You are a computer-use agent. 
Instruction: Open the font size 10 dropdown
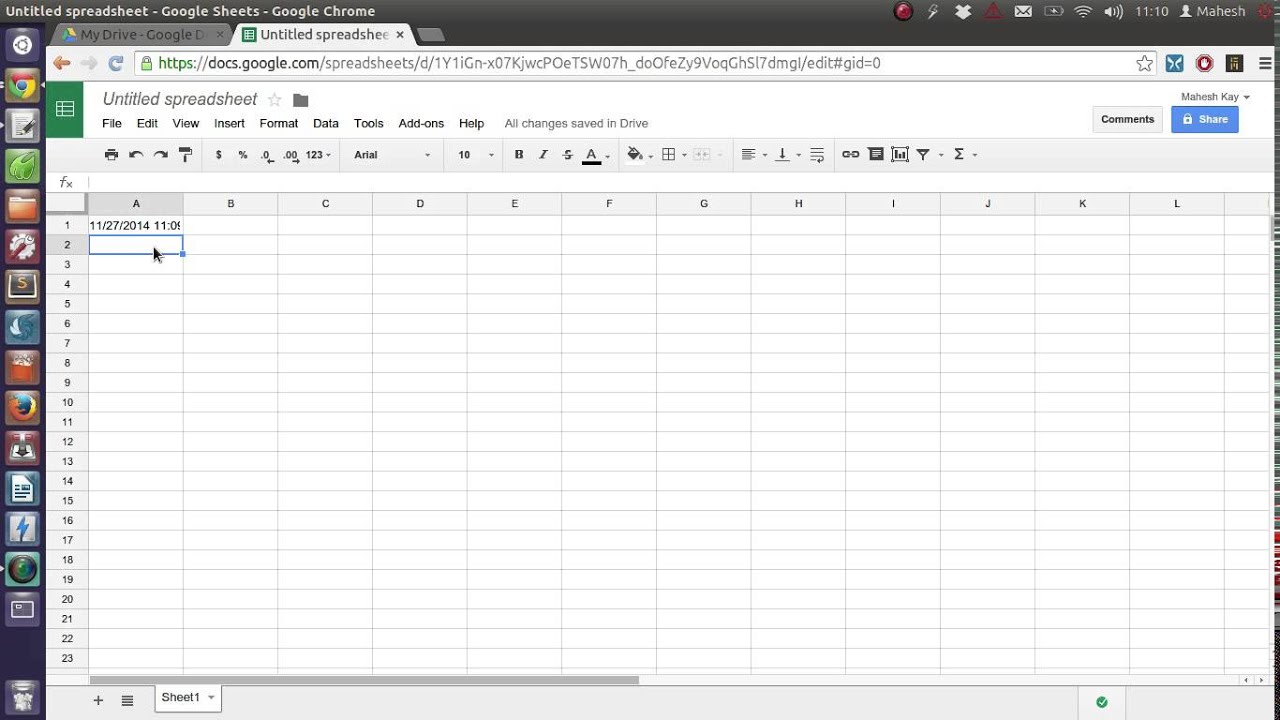(476, 155)
